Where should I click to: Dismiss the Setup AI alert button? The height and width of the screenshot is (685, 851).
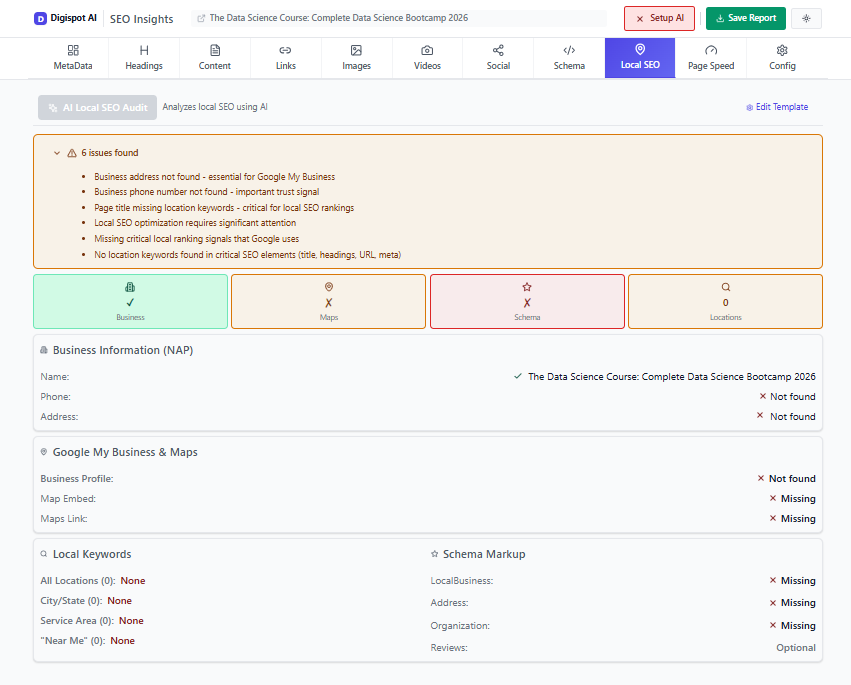point(659,18)
